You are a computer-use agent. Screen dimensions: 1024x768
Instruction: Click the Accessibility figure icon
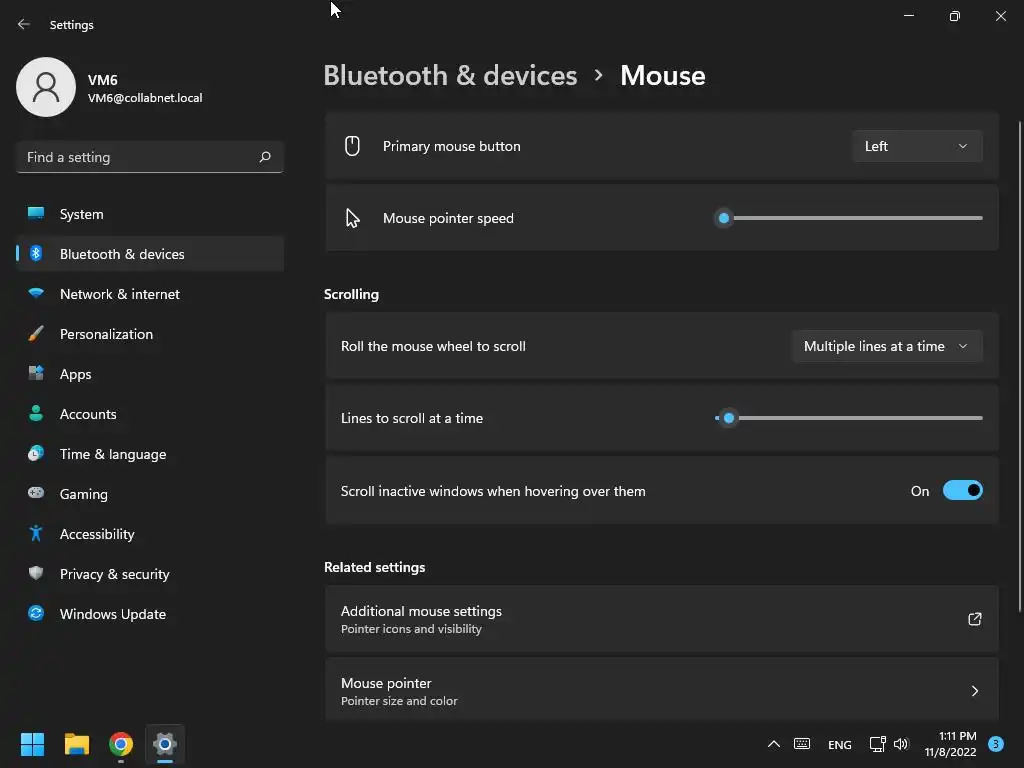(36, 534)
